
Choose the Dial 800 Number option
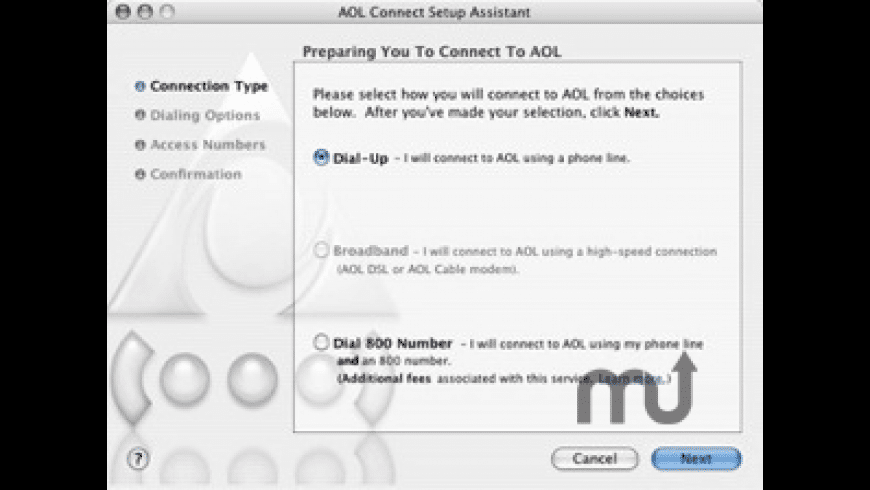pos(321,343)
